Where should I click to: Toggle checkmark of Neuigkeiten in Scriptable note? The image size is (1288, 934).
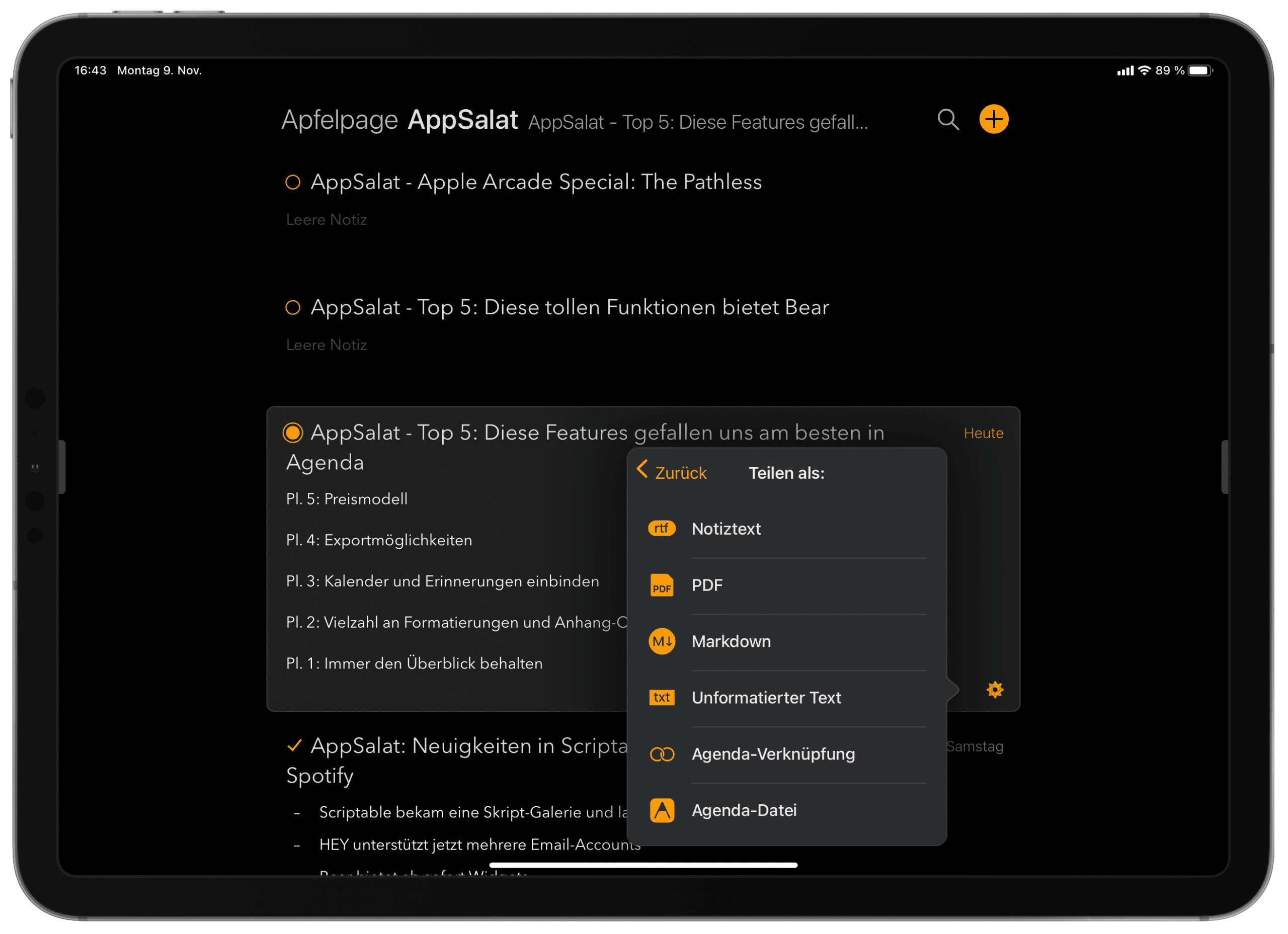[x=294, y=745]
